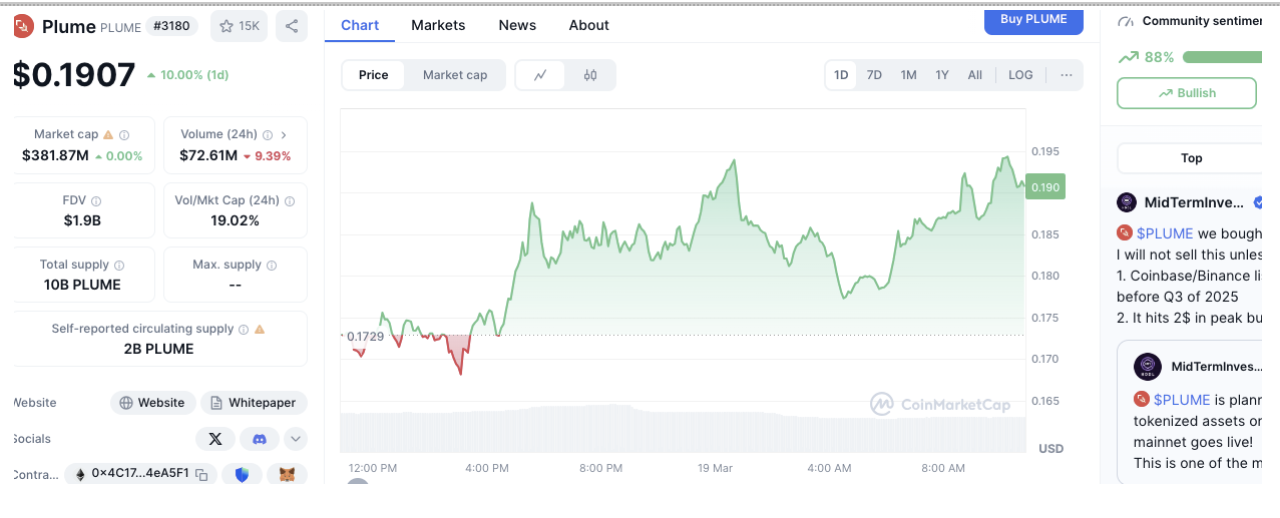Open the Discord social link
The image size is (1280, 518).
(260, 438)
